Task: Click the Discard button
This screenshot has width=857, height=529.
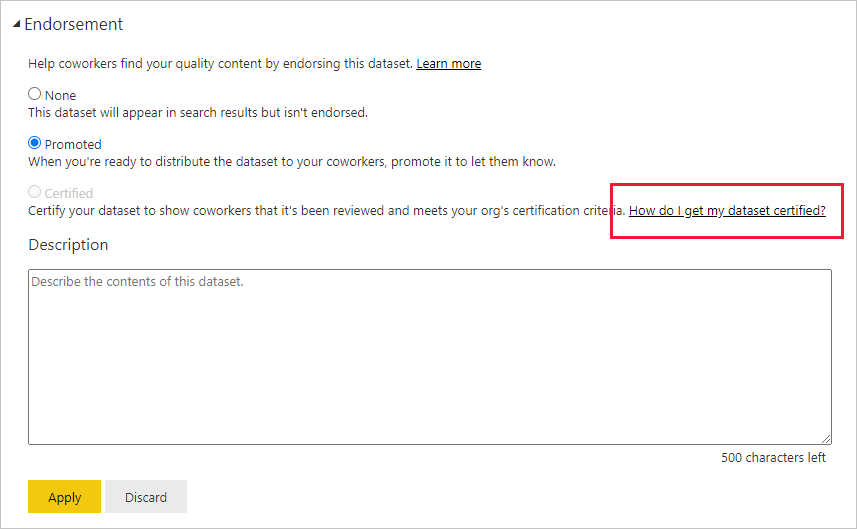Action: [x=146, y=497]
